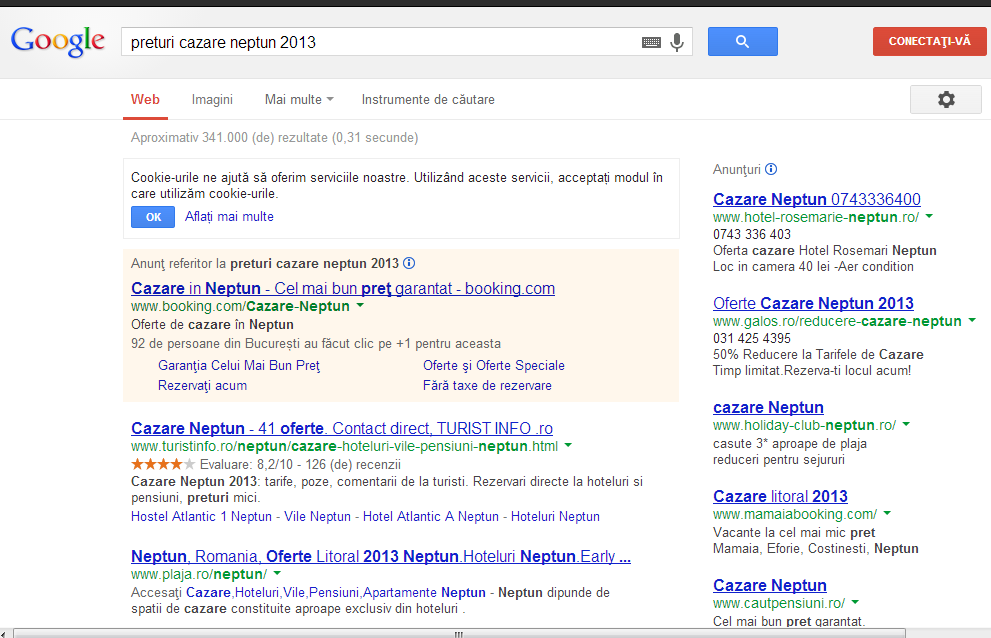Click 'Evaluare: 8,2/10 - 126 (de) recenzii' text
This screenshot has width=991, height=638.
click(300, 465)
